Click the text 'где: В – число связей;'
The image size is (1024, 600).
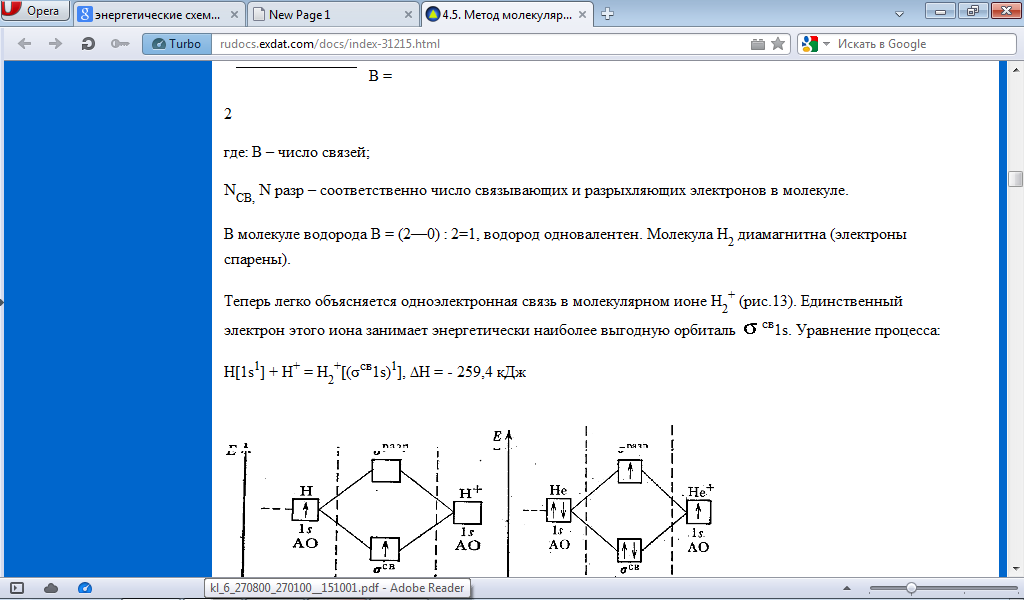pos(296,152)
